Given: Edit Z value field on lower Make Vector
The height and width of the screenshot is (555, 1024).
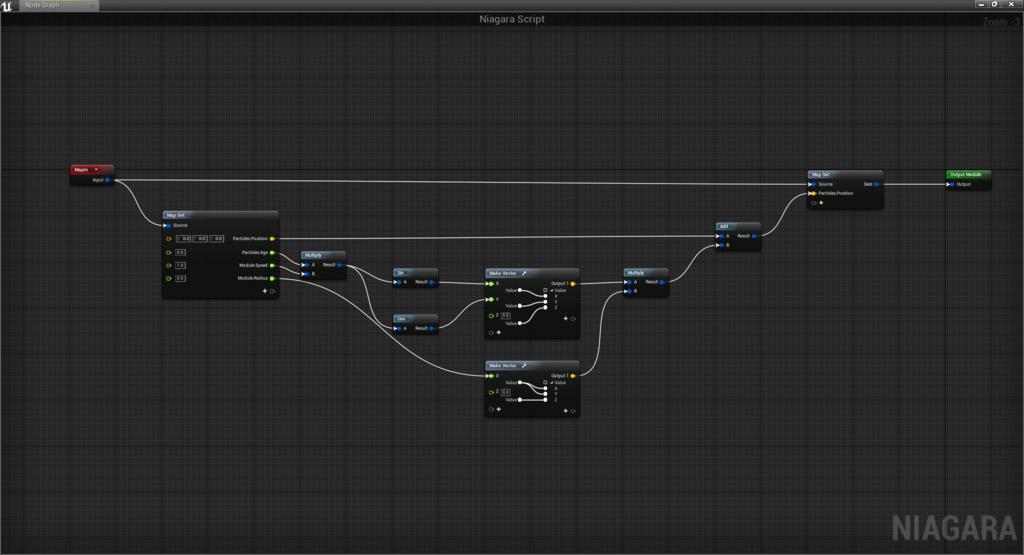Looking at the screenshot, I should coord(505,392).
